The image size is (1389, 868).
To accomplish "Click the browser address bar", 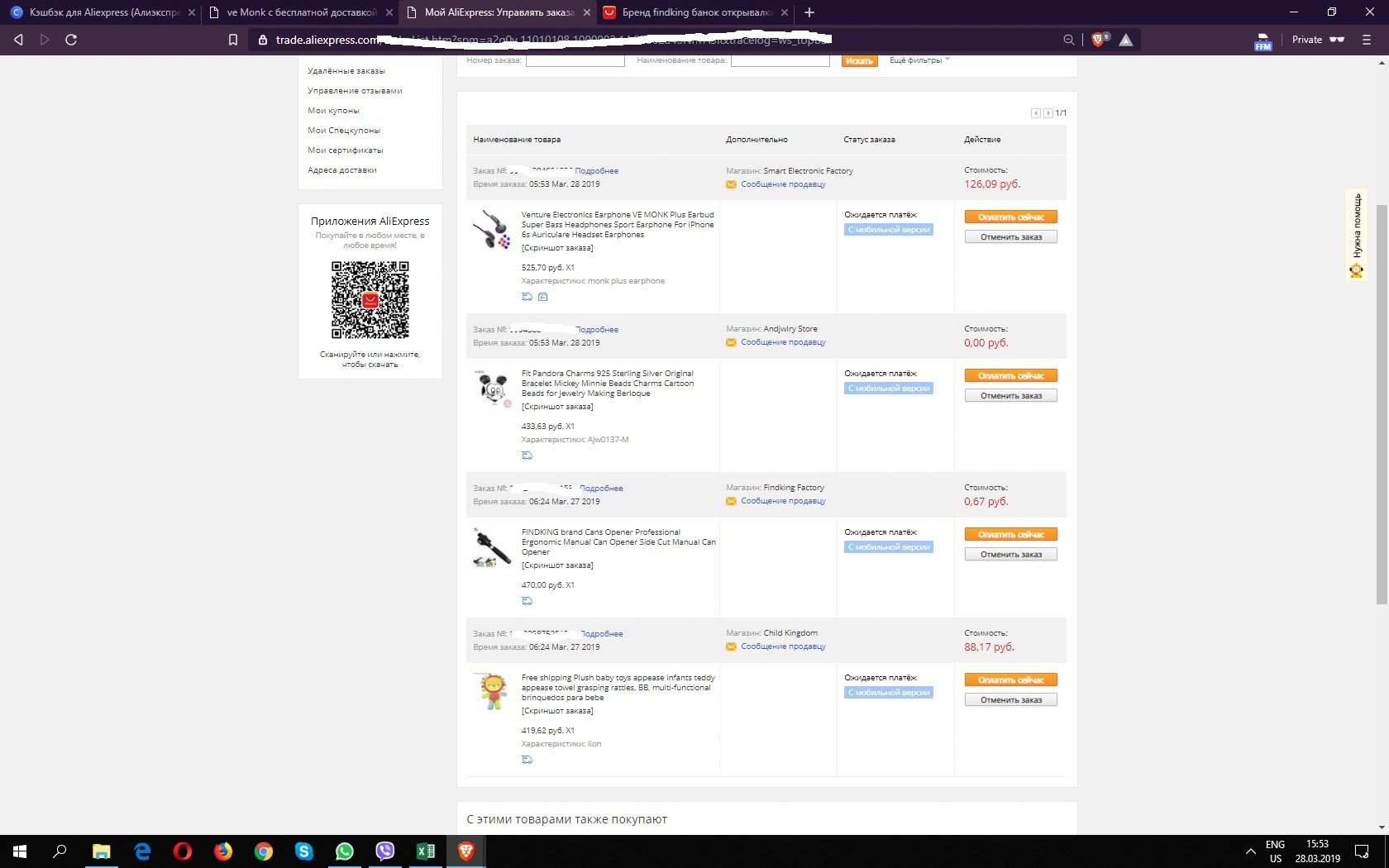I will pyautogui.click(x=653, y=40).
